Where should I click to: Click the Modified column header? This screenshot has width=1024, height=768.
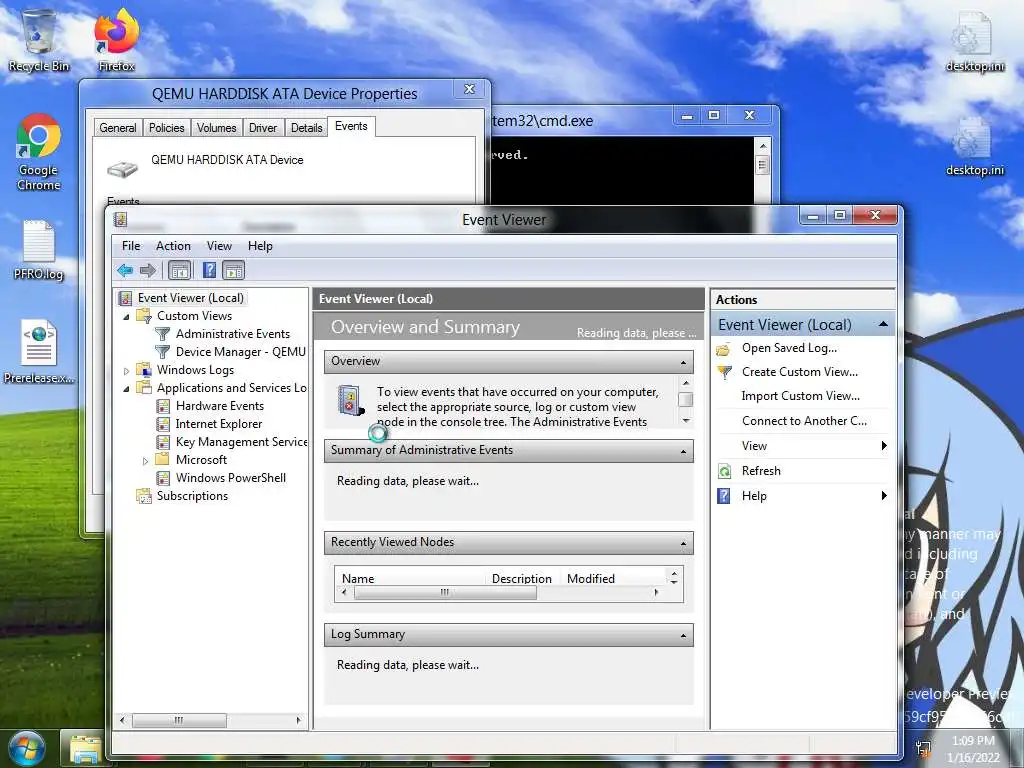[x=613, y=579]
